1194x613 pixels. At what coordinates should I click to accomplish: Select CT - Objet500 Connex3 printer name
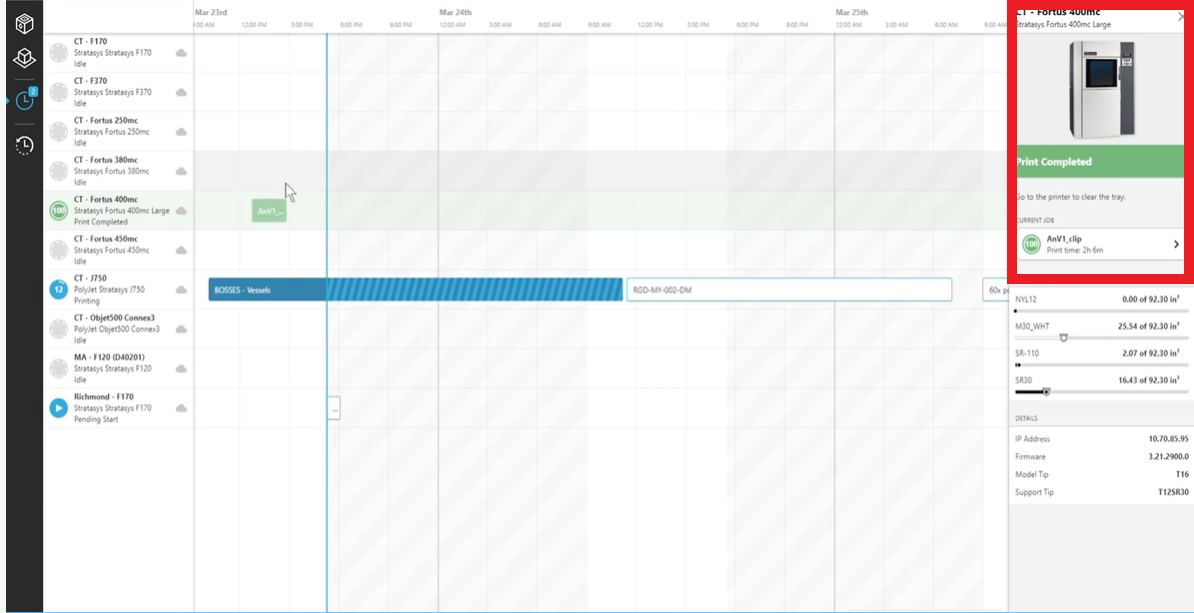coord(115,318)
